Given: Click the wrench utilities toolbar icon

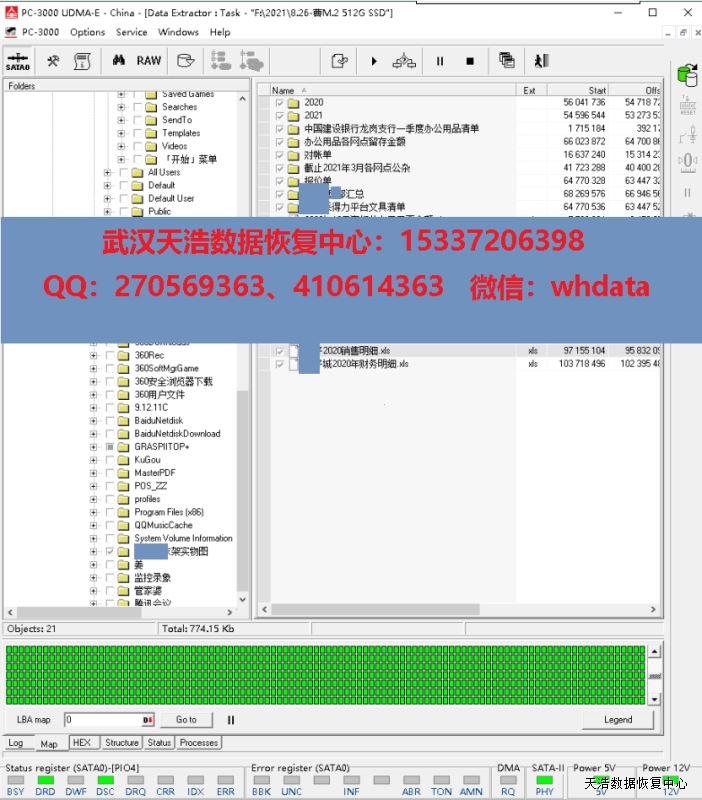Looking at the screenshot, I should [53, 61].
